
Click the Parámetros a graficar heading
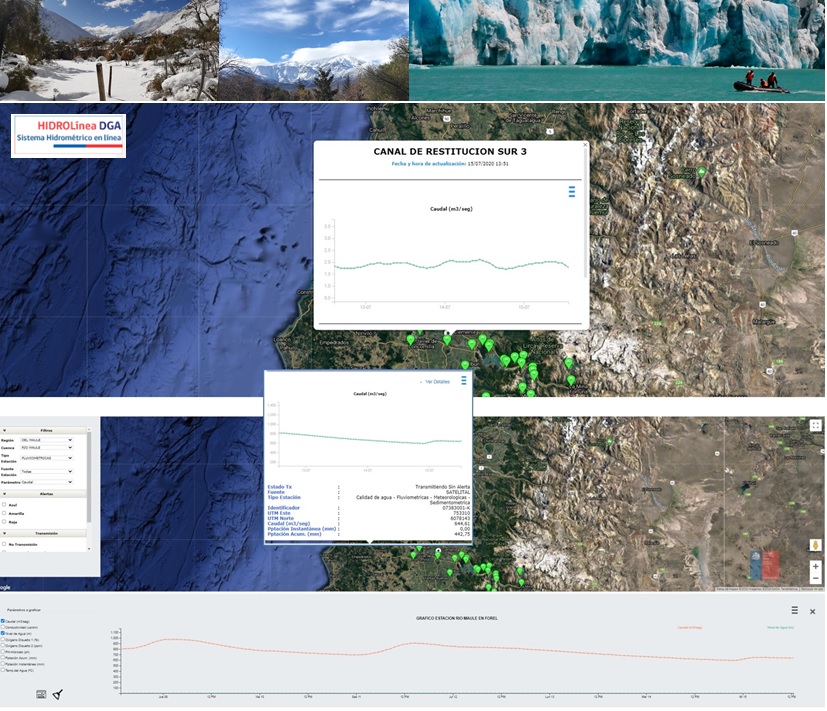(24, 610)
